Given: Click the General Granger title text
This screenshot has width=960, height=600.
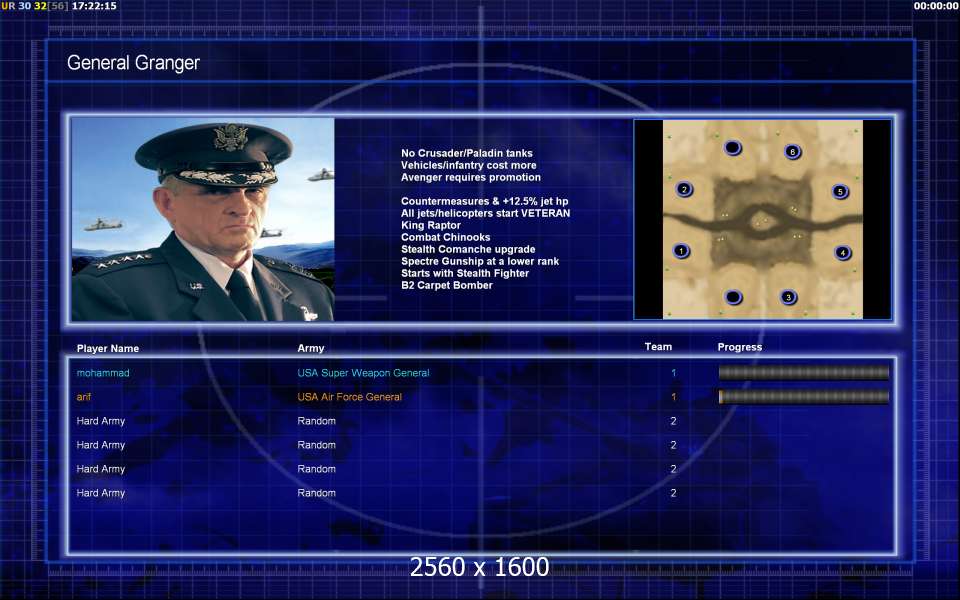Looking at the screenshot, I should 133,63.
